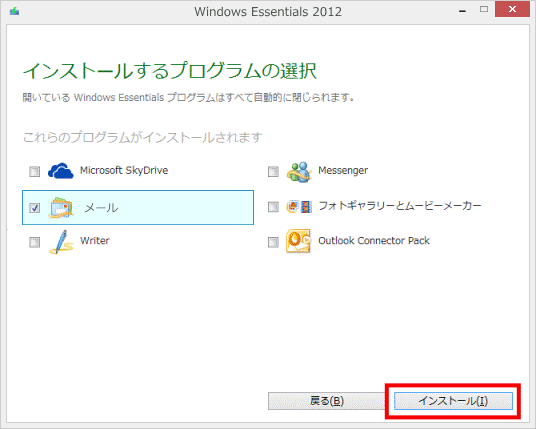Uncheck the メール checkbox
The width and height of the screenshot is (536, 429).
pyautogui.click(x=35, y=207)
